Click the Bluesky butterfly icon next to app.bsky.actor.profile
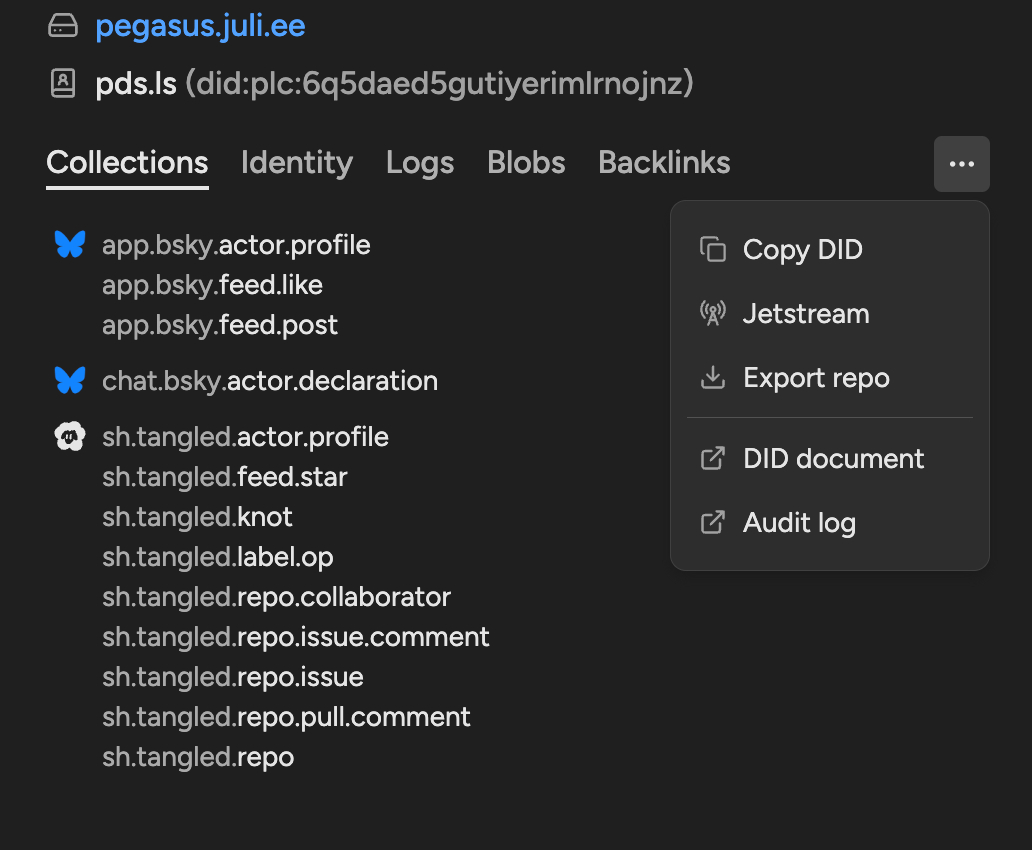Image resolution: width=1032 pixels, height=850 pixels. 70,245
